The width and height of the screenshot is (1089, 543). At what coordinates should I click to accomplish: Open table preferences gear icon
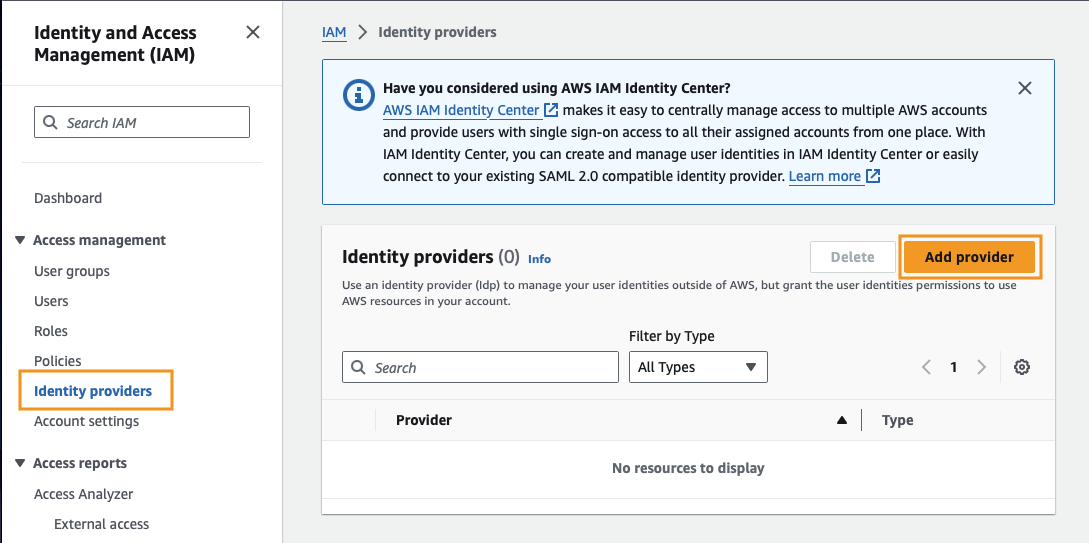point(1021,367)
